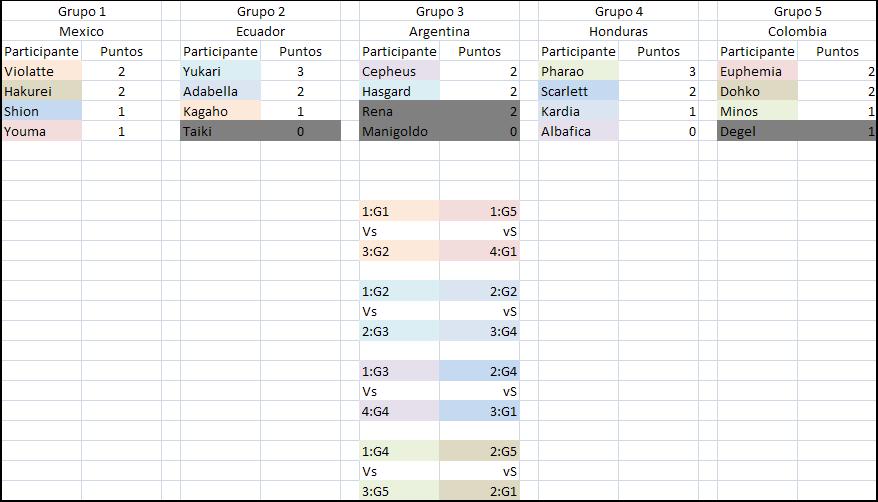878x502 pixels.
Task: Click the Grupo 1 header cell
Action: [x=82, y=11]
